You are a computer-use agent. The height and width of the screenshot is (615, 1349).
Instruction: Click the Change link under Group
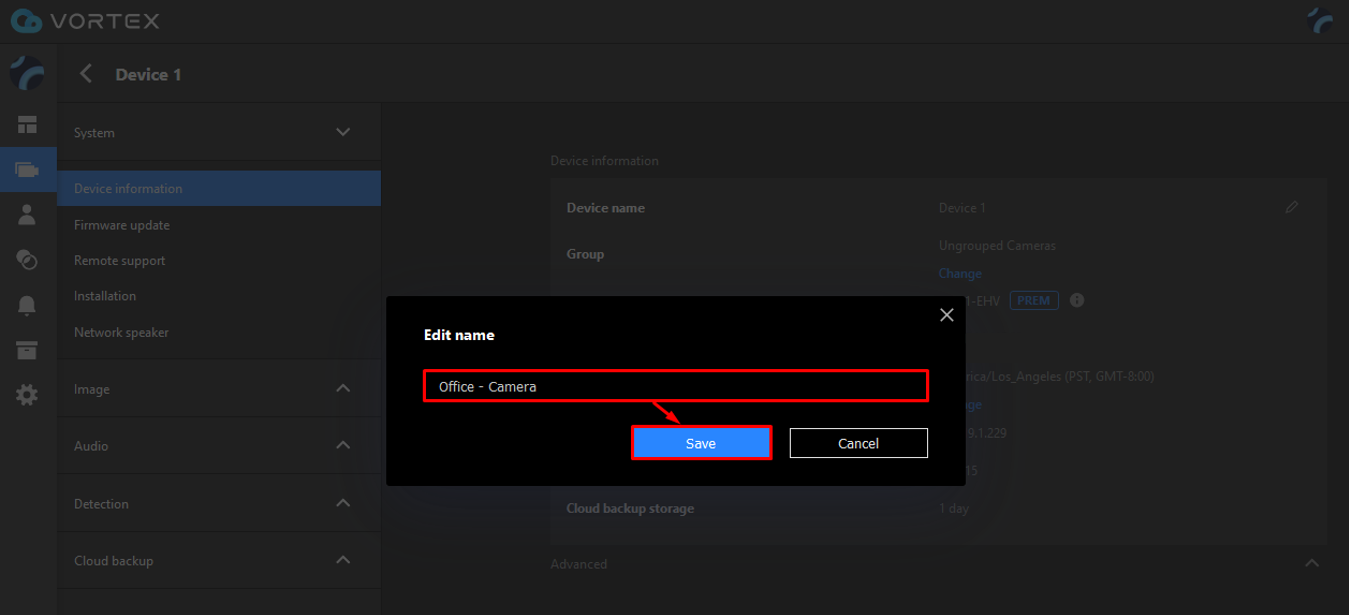click(959, 273)
